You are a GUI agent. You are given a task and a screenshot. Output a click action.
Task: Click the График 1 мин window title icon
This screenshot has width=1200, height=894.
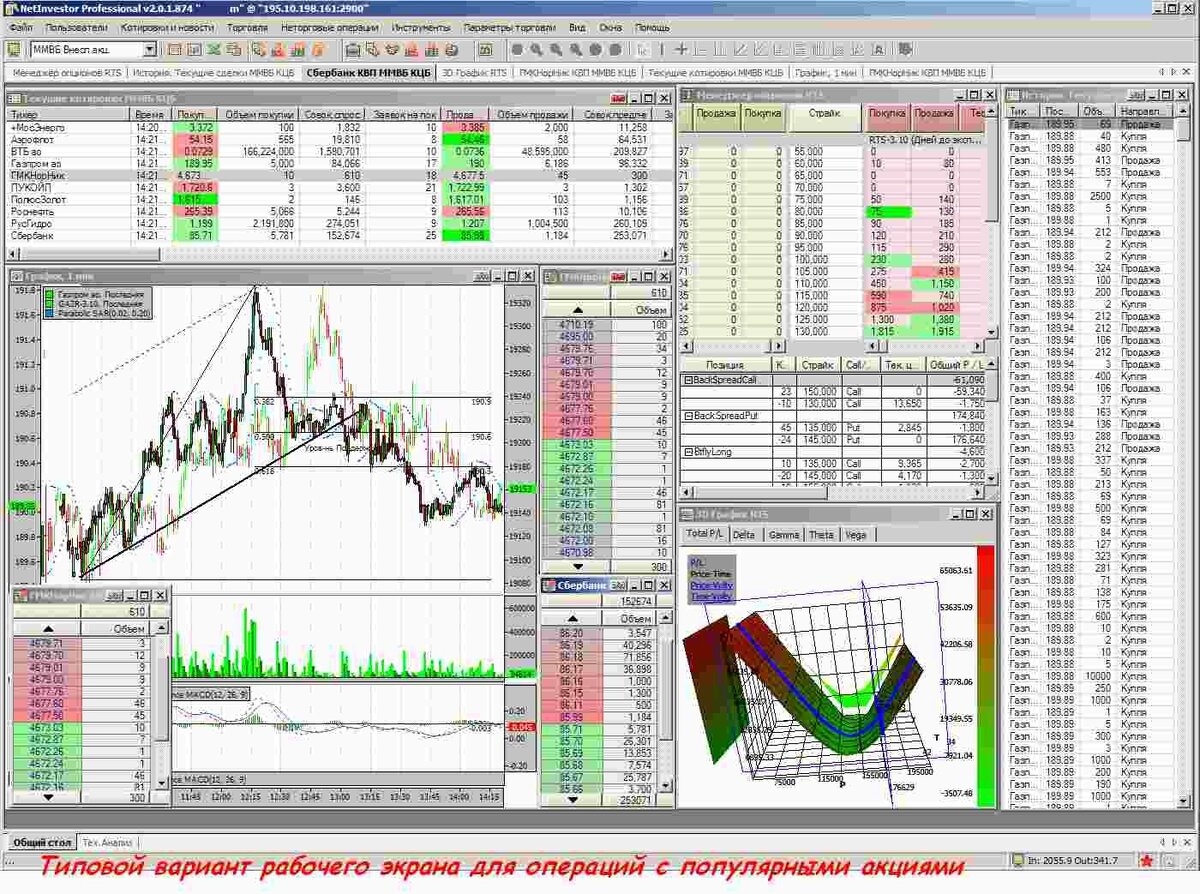pyautogui.click(x=17, y=276)
